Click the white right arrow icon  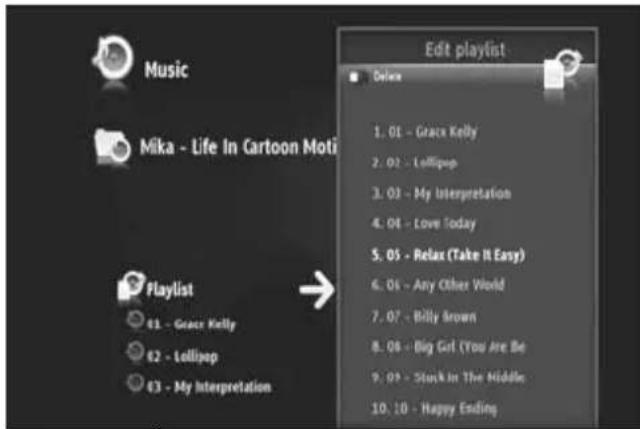coord(317,289)
